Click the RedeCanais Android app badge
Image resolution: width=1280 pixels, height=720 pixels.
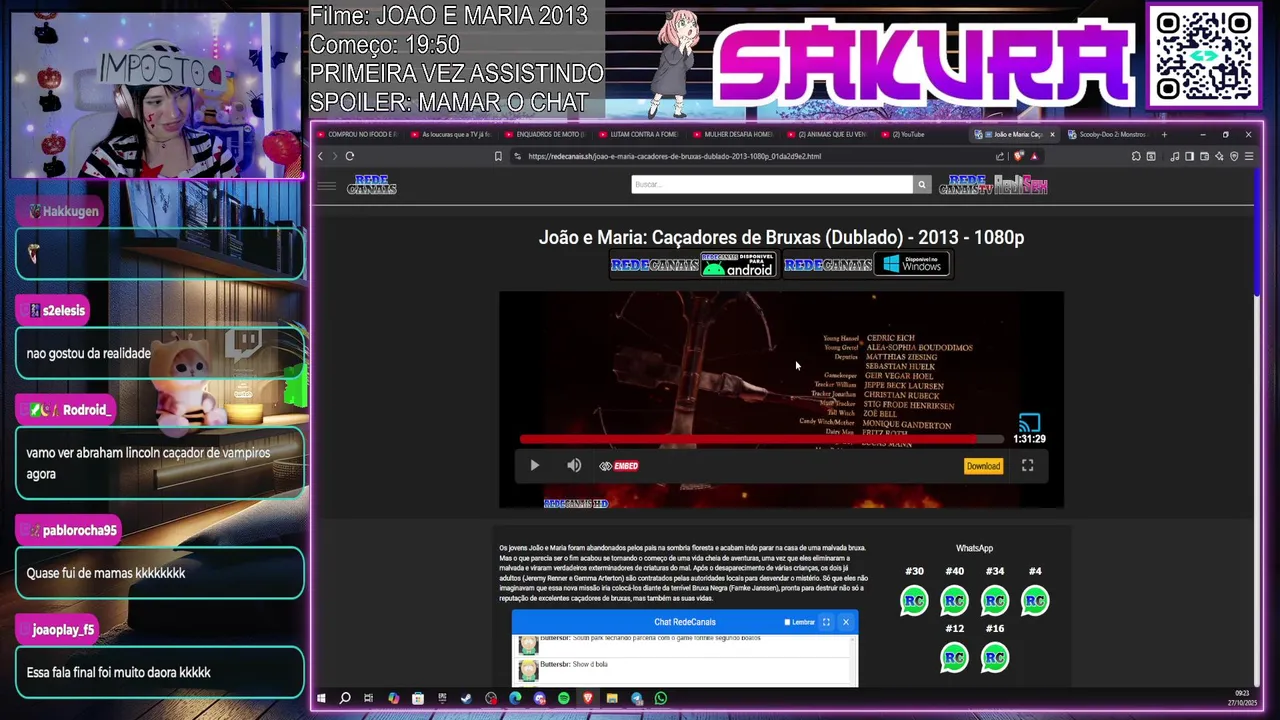(693, 265)
